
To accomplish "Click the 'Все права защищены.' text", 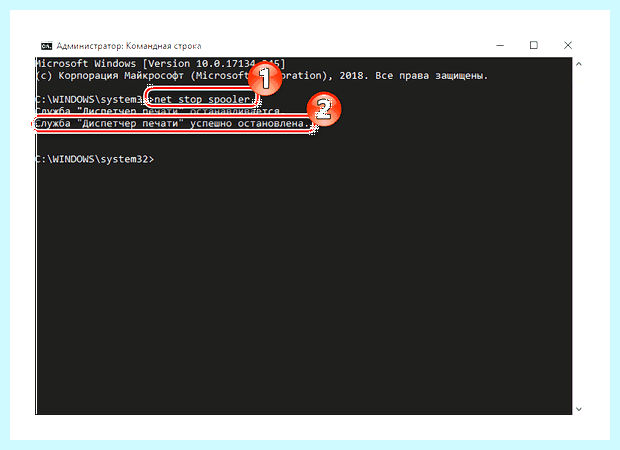I will (431, 76).
